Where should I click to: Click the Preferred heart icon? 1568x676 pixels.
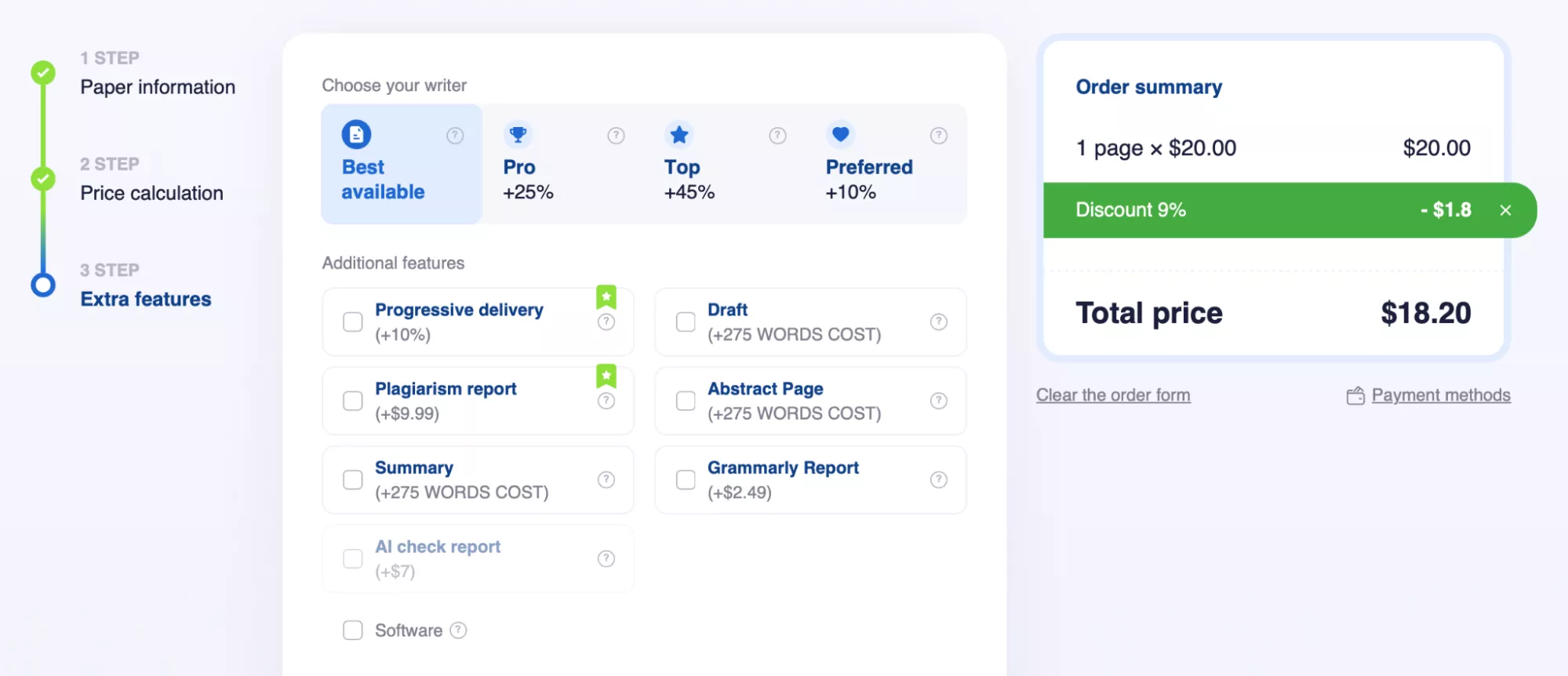(x=840, y=135)
